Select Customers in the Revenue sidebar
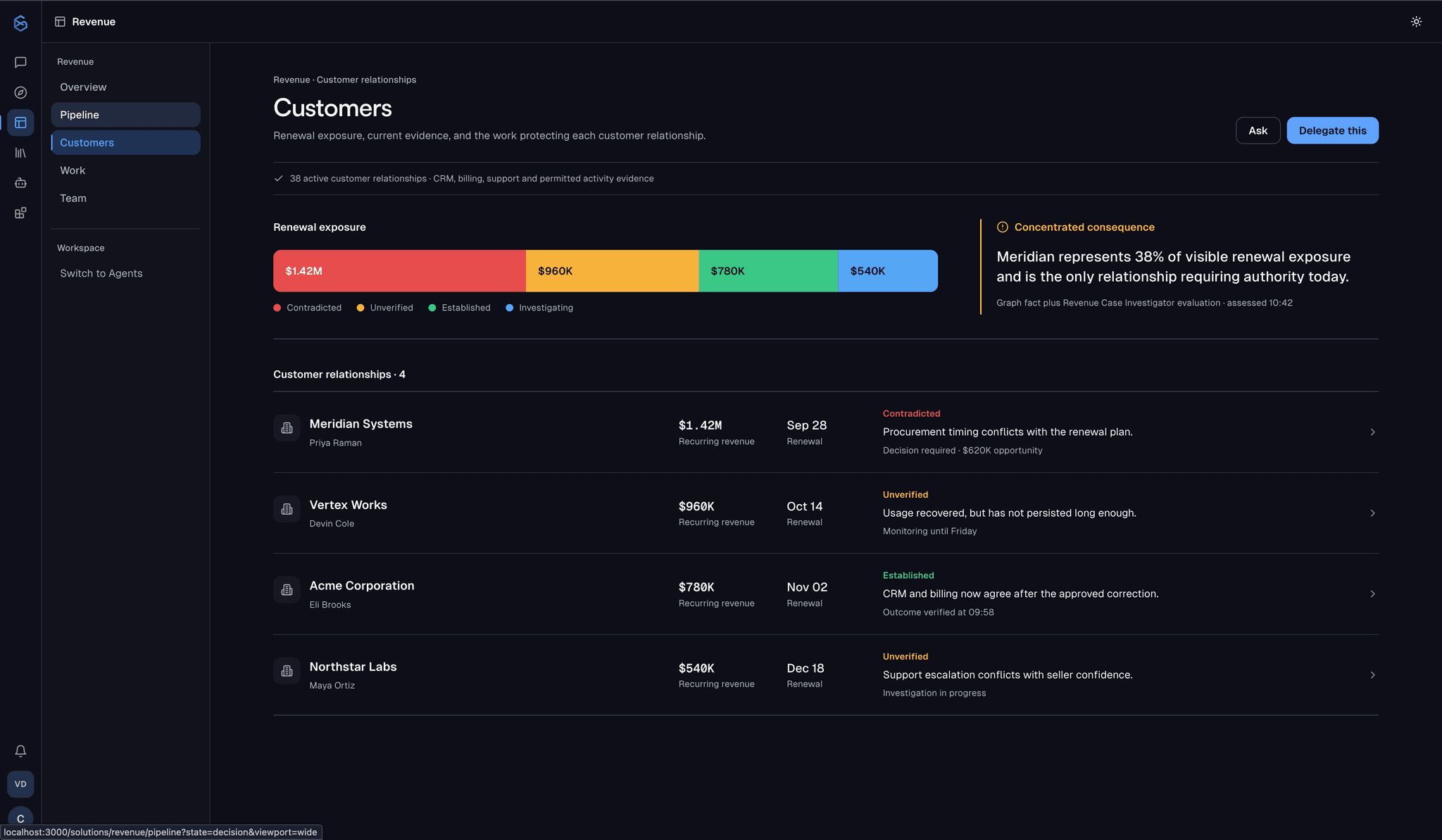The height and width of the screenshot is (840, 1442). click(125, 143)
